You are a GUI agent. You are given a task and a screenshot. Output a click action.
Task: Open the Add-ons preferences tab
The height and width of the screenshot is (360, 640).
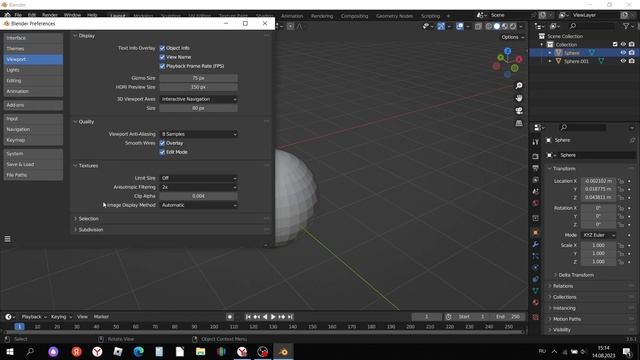[33, 105]
